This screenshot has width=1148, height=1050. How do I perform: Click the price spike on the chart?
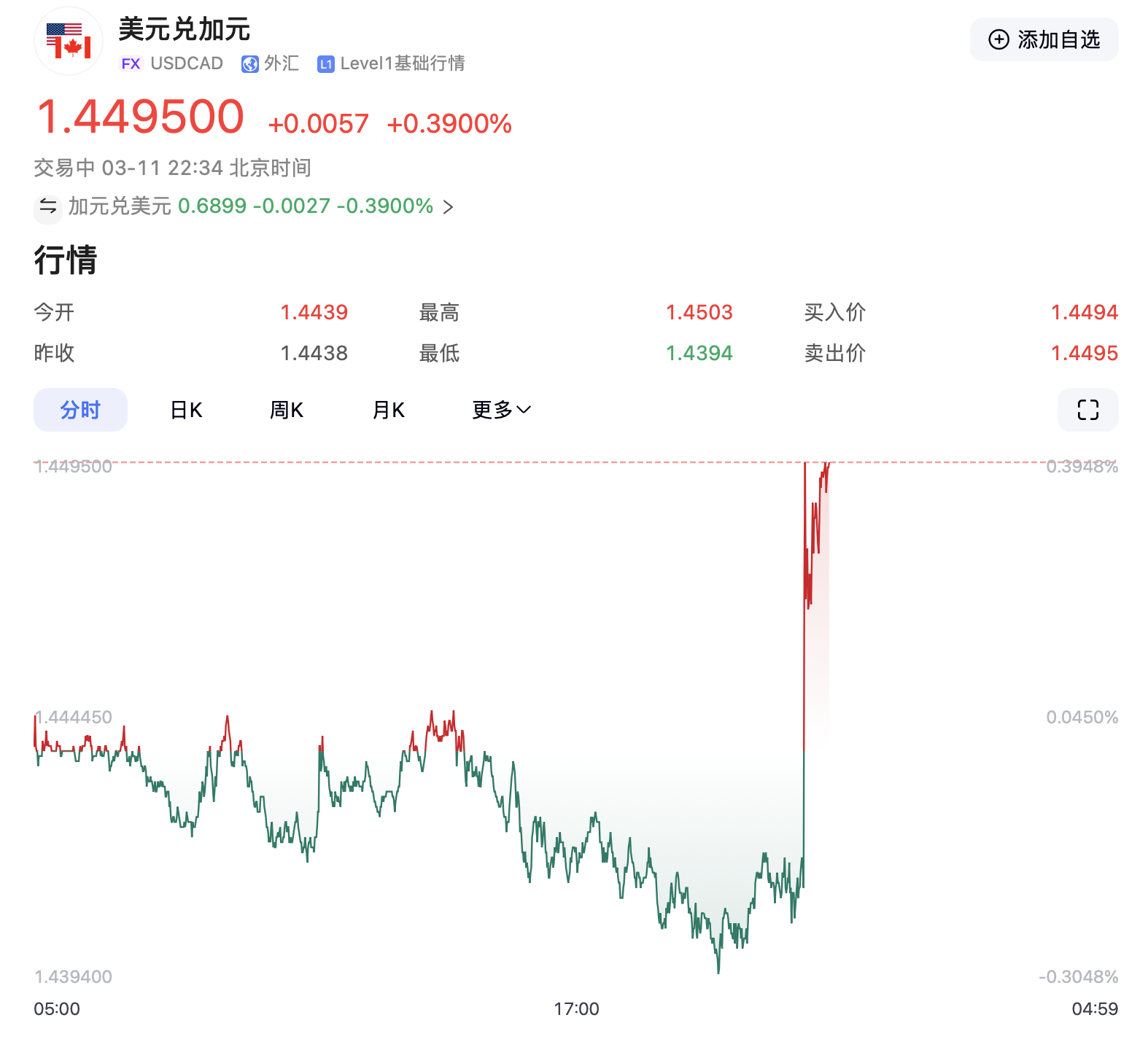(805, 583)
